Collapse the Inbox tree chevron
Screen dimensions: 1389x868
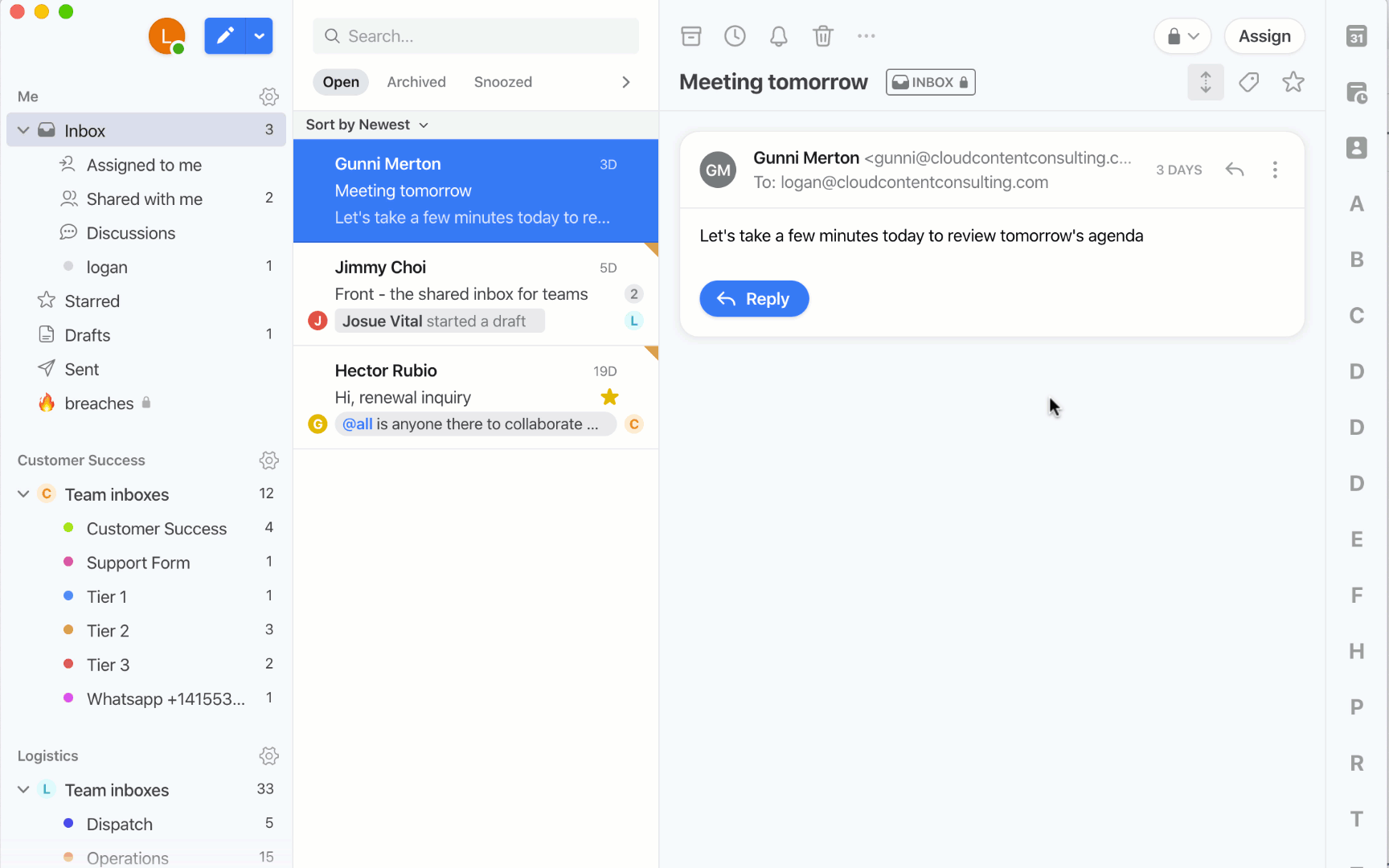point(23,130)
